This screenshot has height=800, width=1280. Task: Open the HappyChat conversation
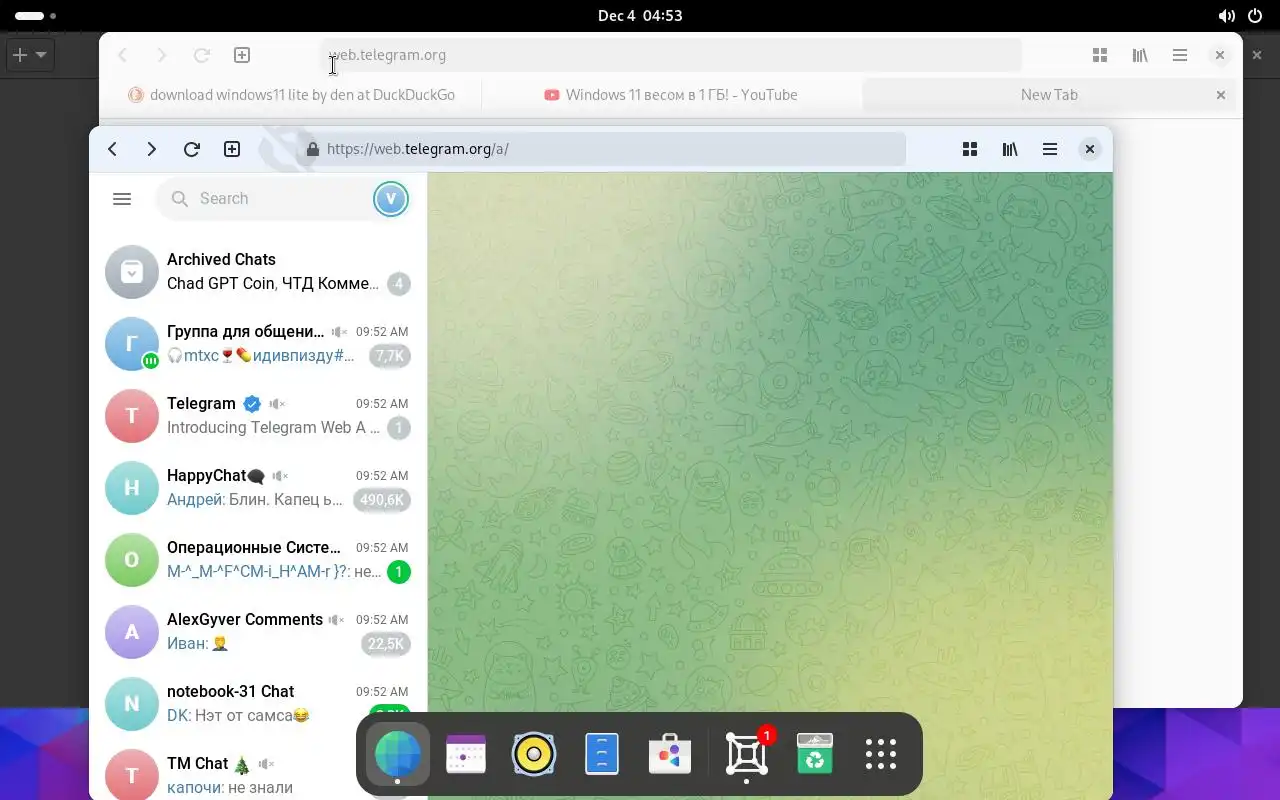pos(258,488)
